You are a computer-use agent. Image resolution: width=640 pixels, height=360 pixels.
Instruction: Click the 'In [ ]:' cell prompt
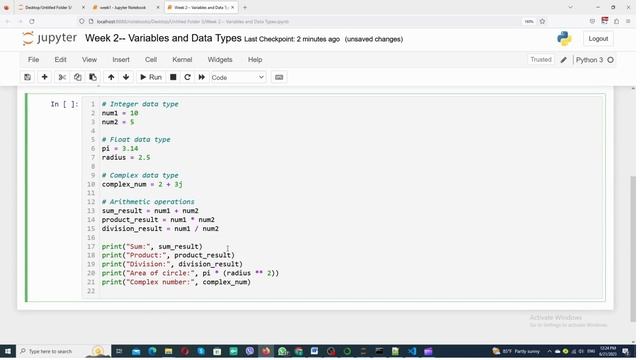(x=64, y=104)
